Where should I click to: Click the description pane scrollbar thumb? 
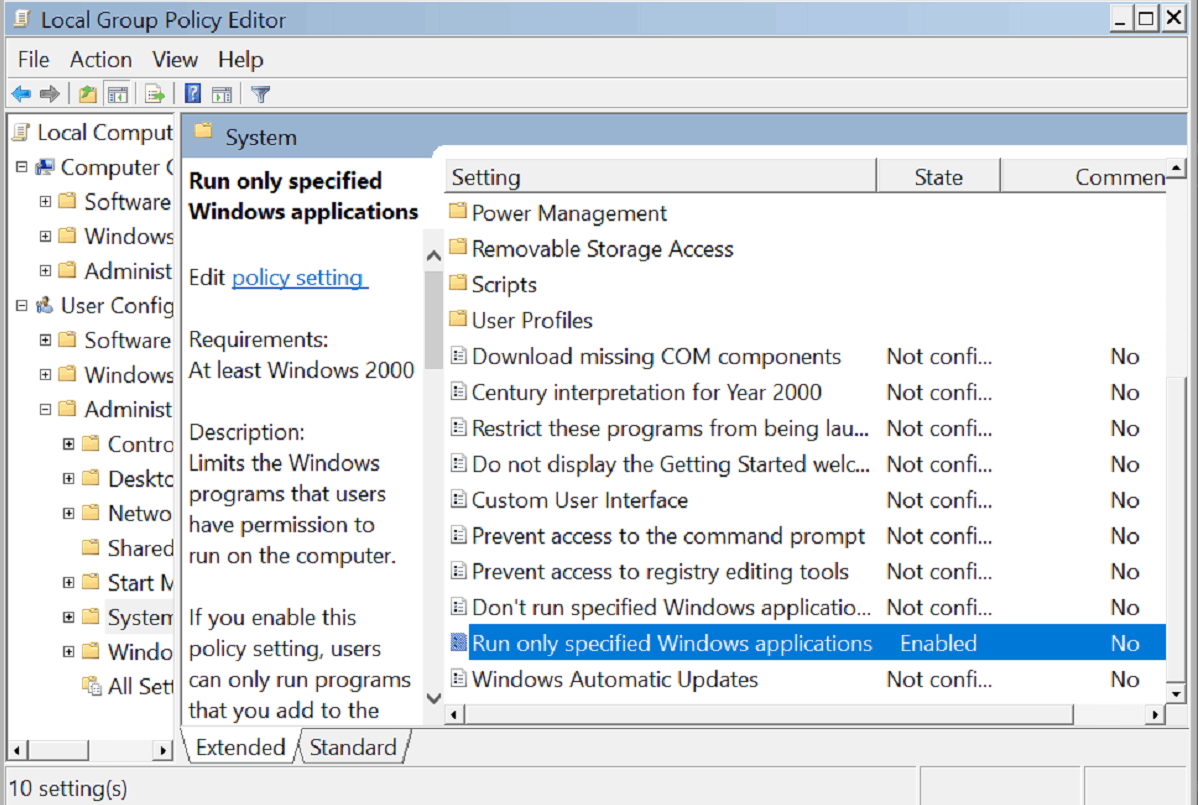tap(433, 320)
